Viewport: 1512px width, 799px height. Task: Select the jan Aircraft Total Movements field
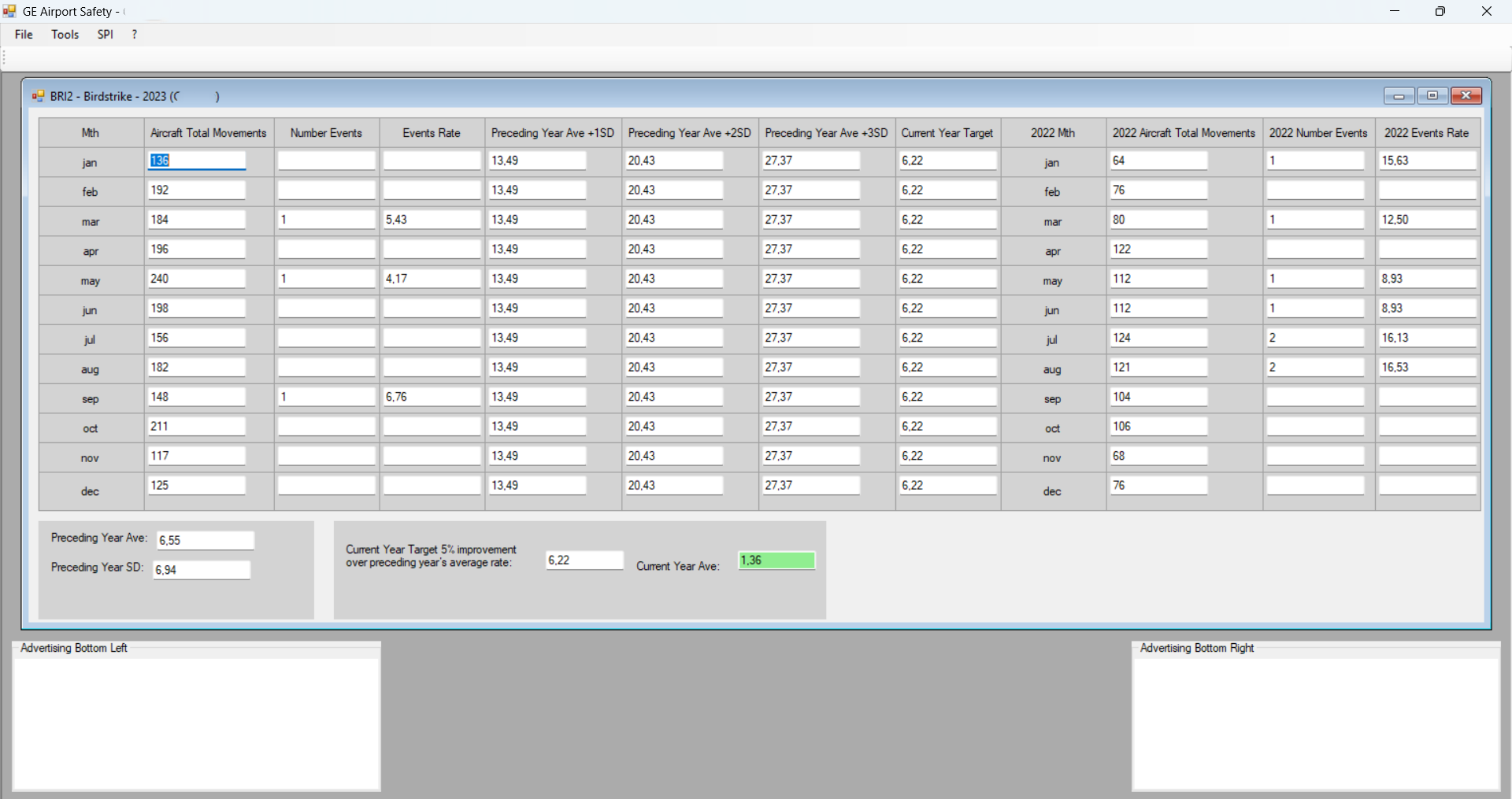pos(197,161)
